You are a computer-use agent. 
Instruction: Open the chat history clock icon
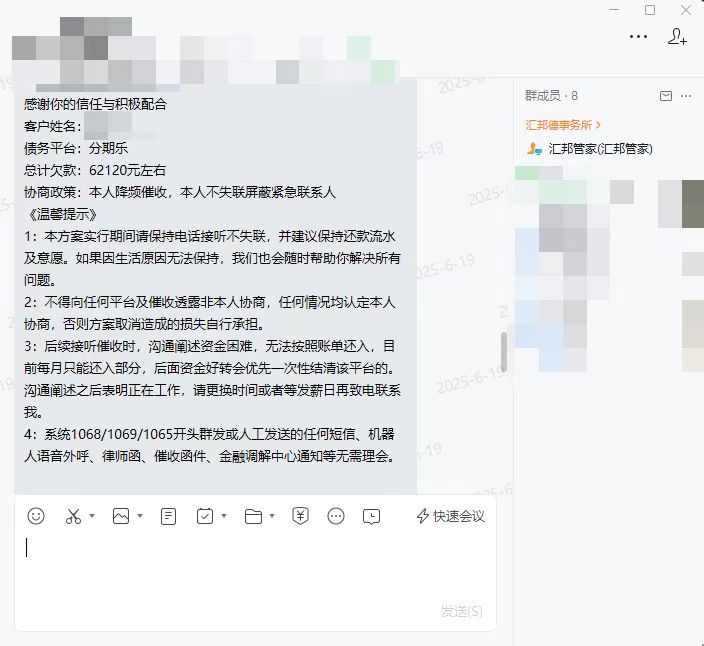371,517
